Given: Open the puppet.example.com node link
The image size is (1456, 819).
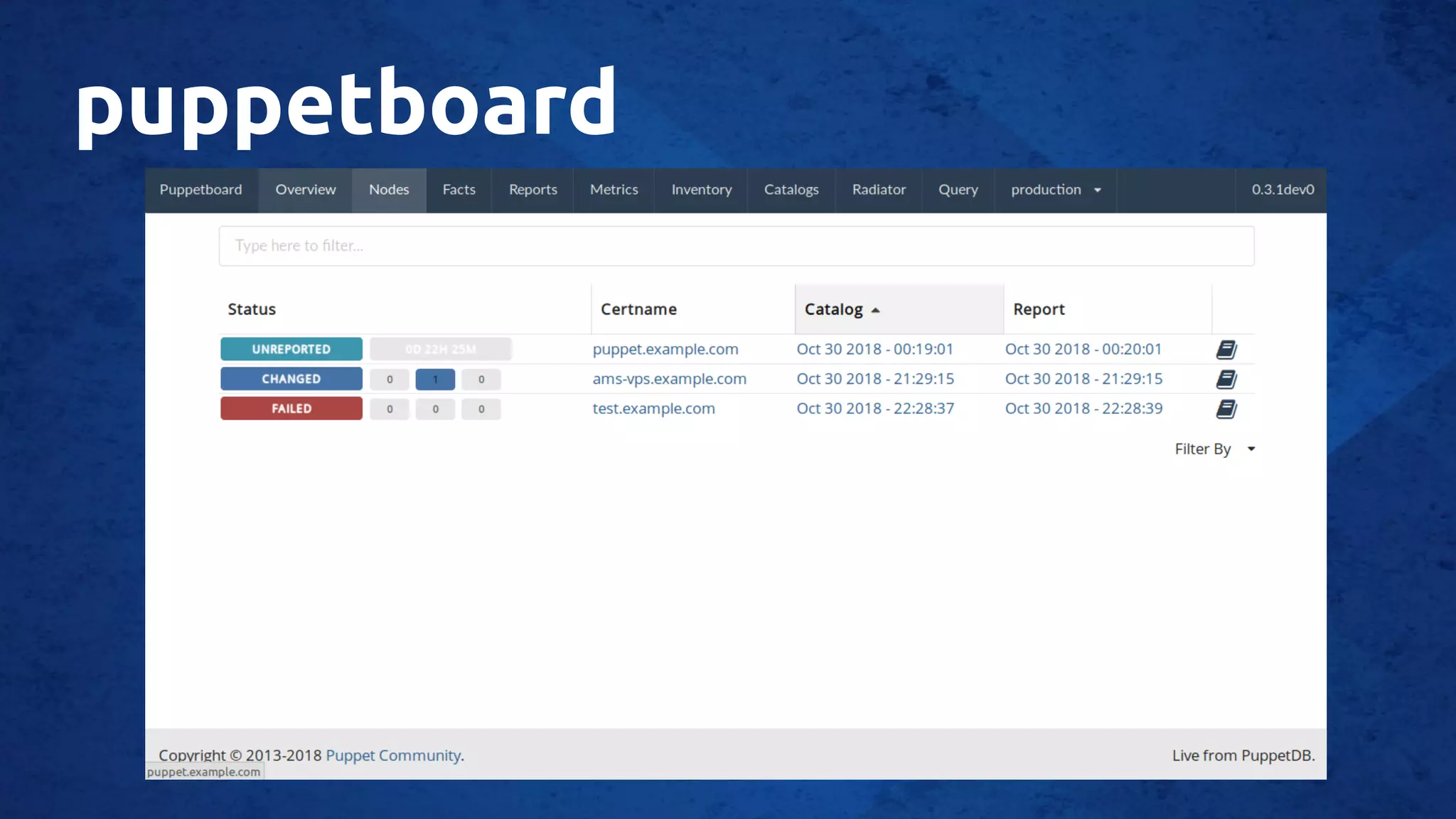Looking at the screenshot, I should click(665, 349).
